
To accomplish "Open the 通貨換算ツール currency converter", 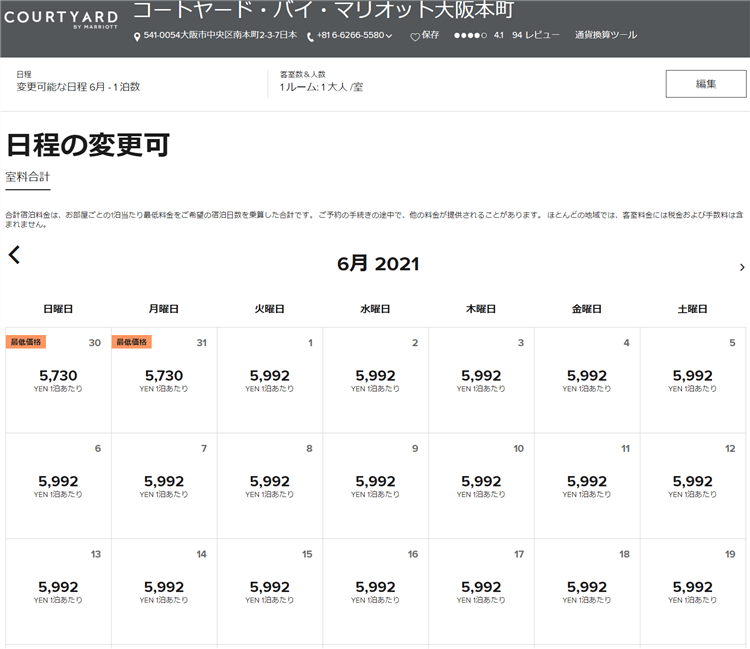I will 605,36.
